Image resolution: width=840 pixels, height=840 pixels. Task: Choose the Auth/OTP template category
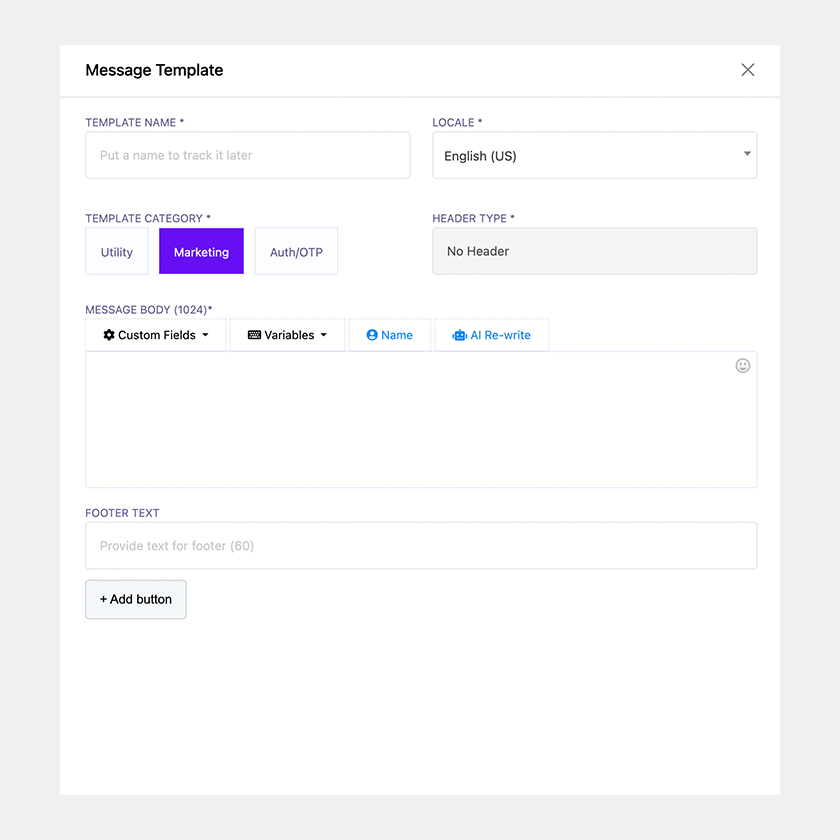tap(296, 252)
